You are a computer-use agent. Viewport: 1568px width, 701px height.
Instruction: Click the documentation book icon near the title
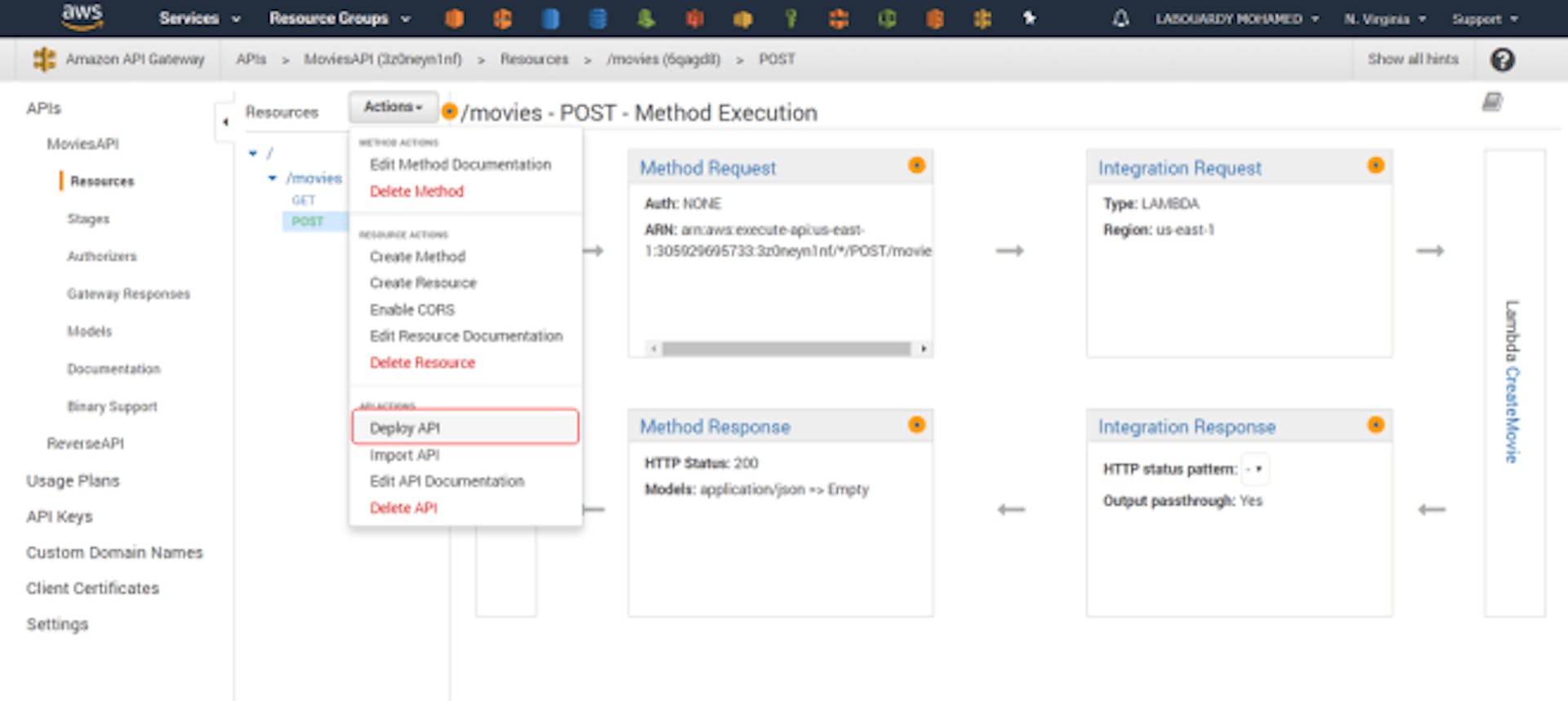tap(1492, 101)
